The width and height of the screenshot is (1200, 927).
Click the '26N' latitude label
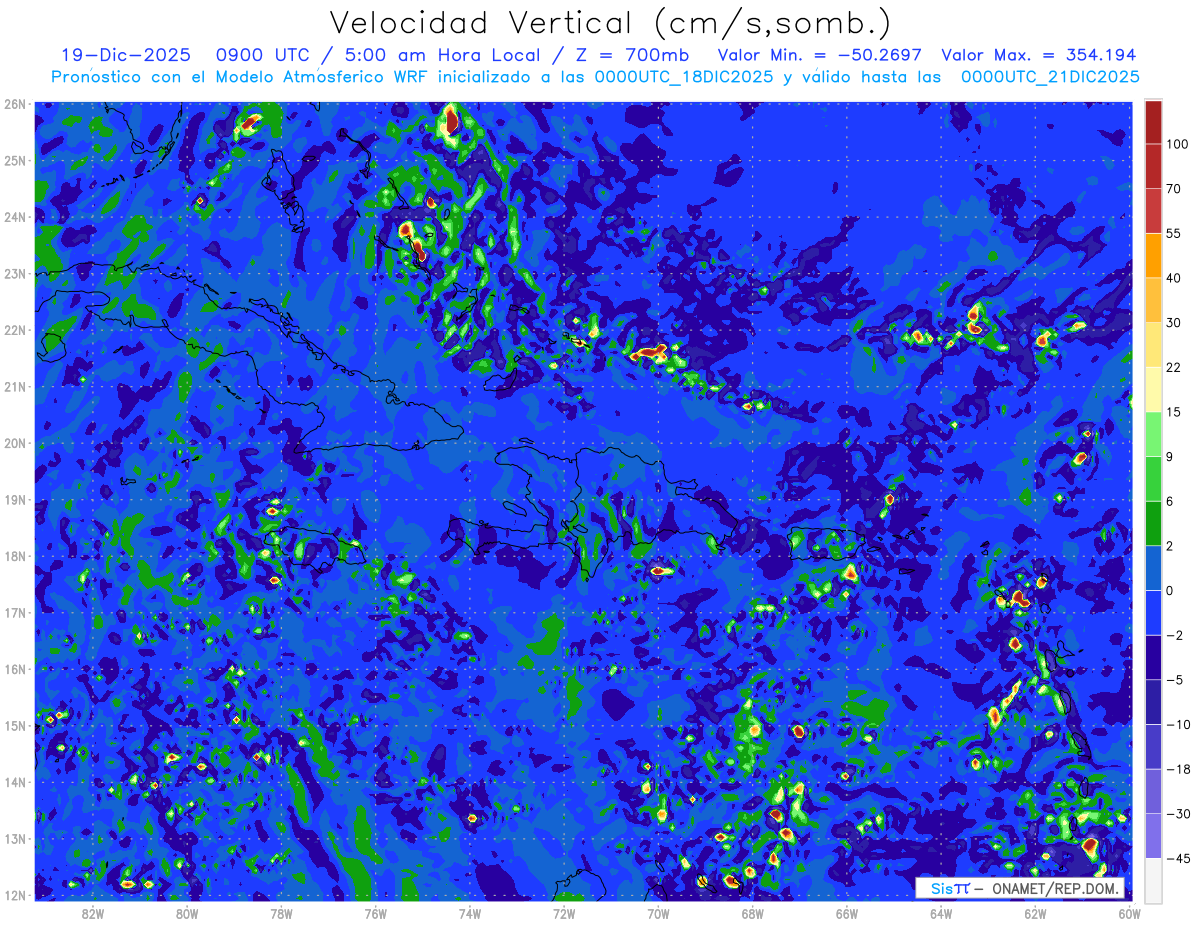tap(15, 104)
